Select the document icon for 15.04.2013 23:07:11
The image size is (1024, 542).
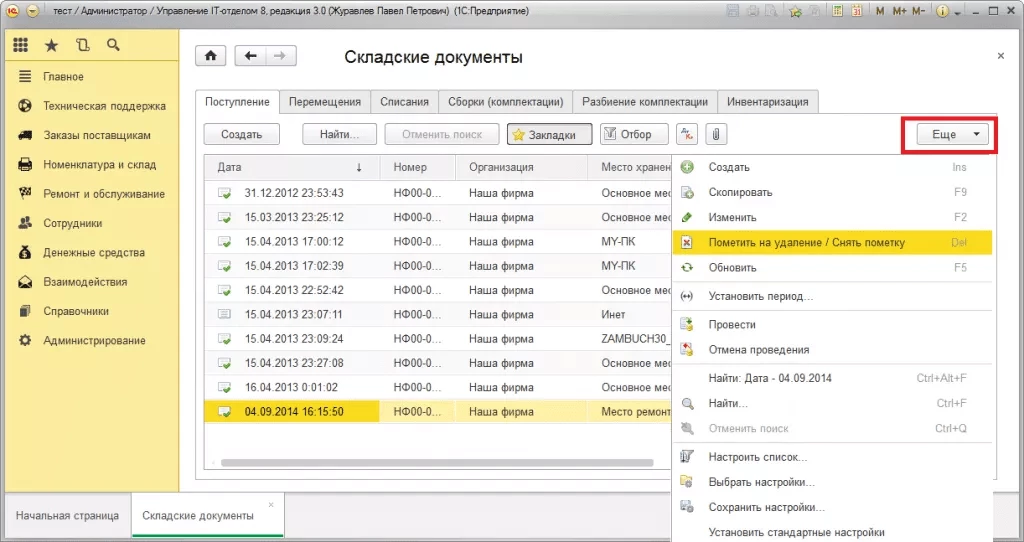[x=224, y=314]
